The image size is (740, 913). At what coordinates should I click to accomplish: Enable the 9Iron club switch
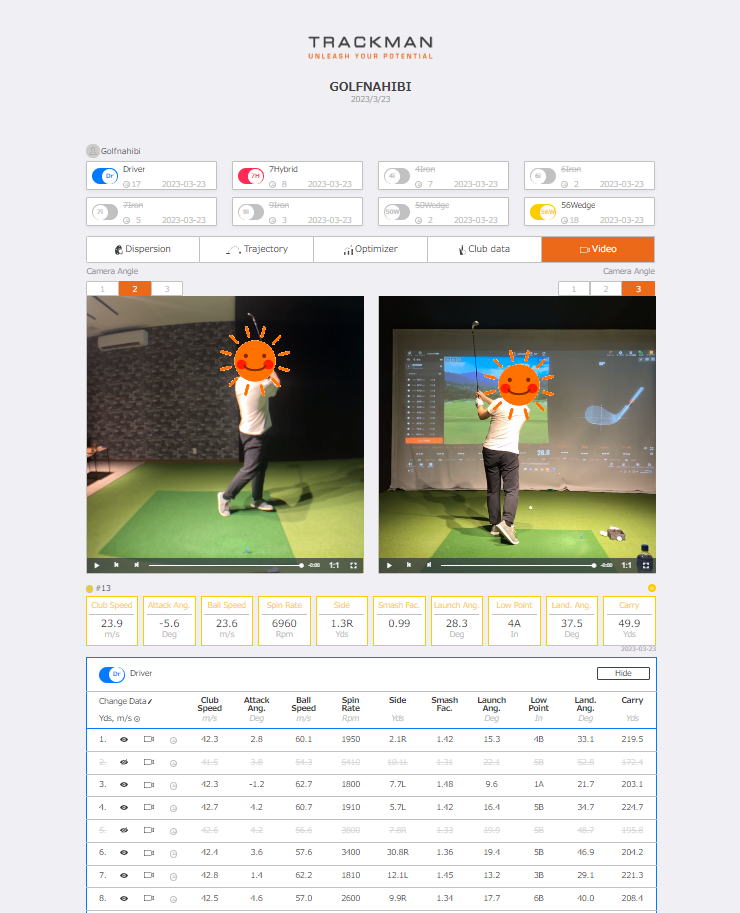251,212
